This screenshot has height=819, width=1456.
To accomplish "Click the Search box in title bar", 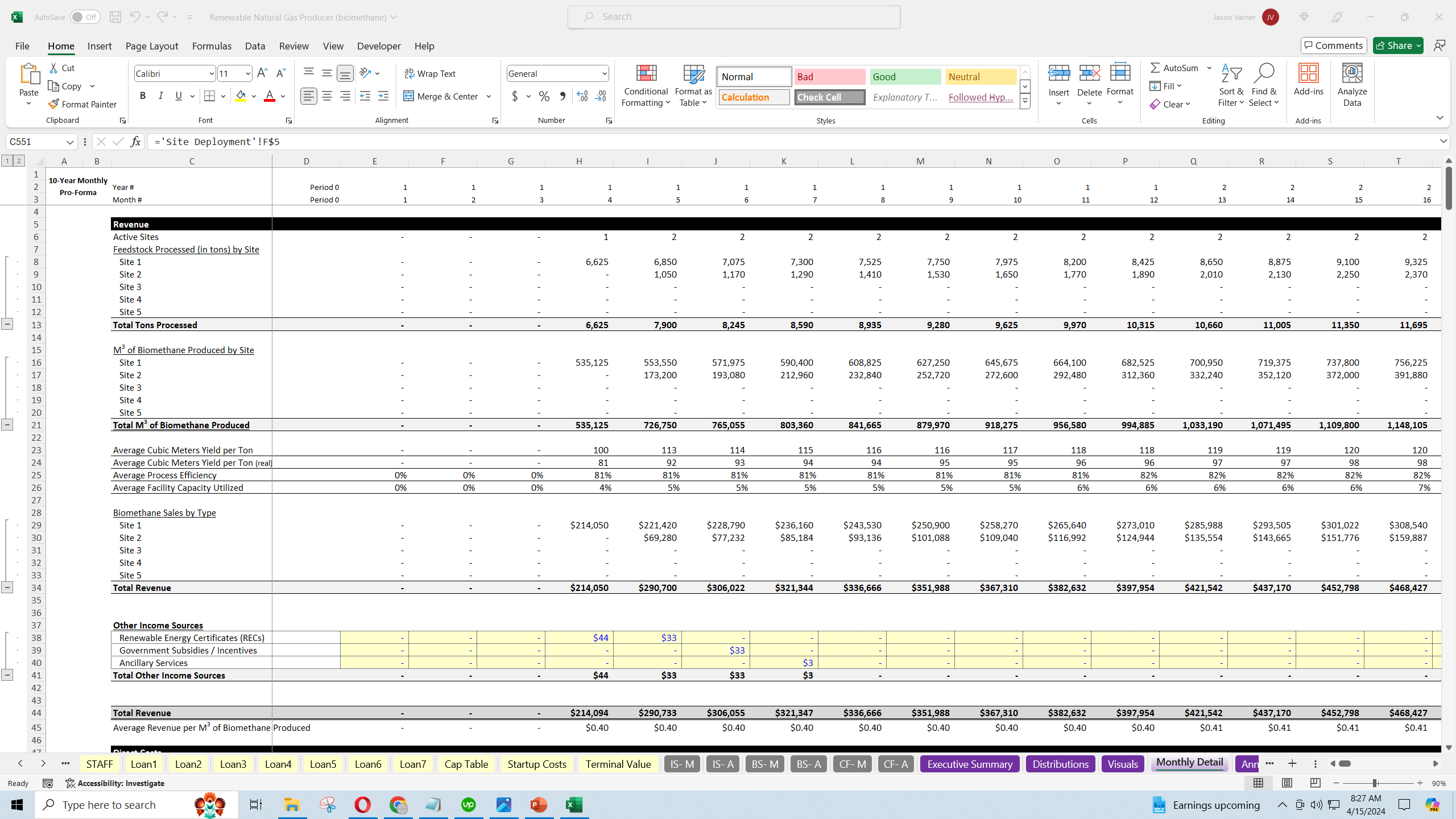I will pyautogui.click(x=734, y=17).
